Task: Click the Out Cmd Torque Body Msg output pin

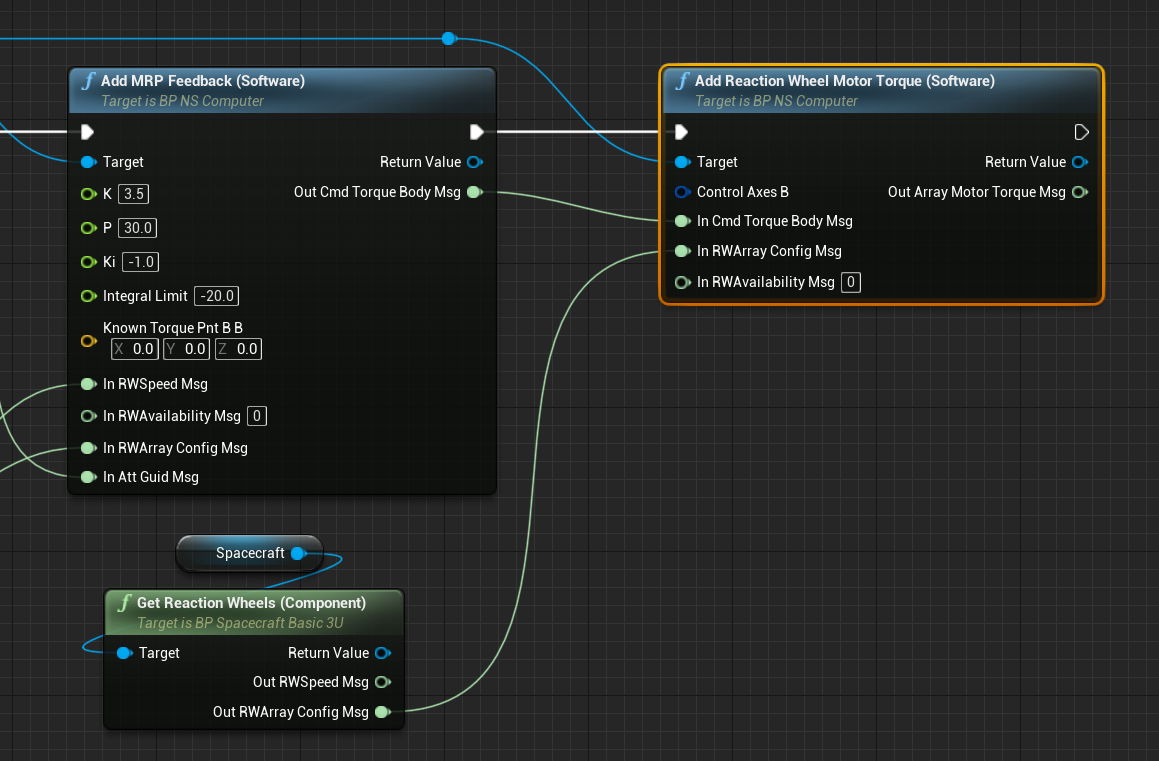Action: pyautogui.click(x=474, y=192)
